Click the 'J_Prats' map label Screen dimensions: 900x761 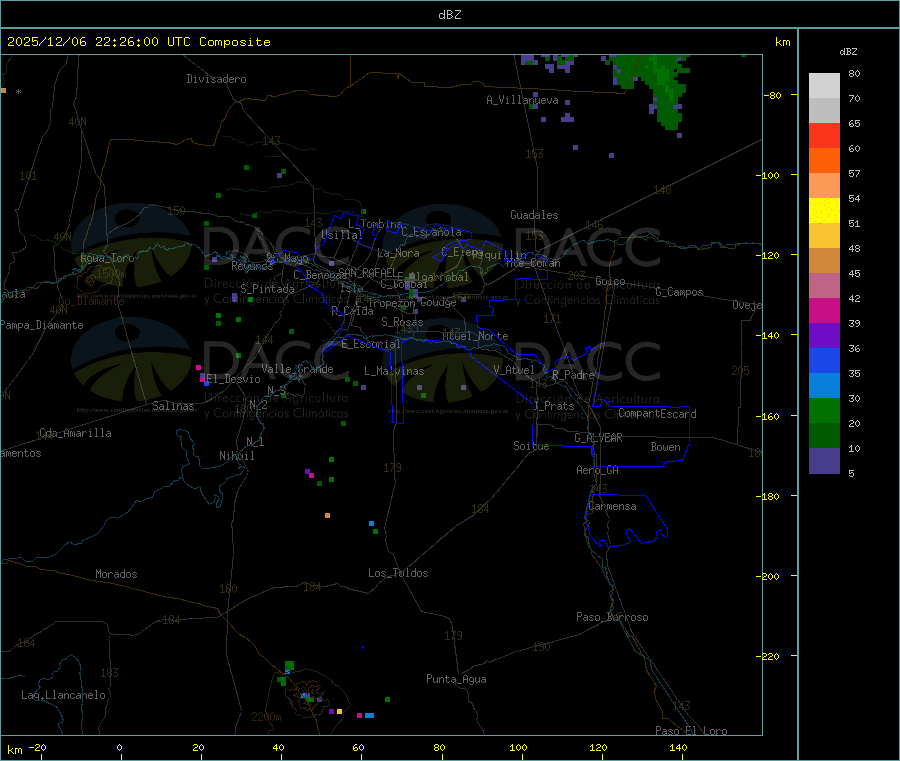(x=554, y=406)
